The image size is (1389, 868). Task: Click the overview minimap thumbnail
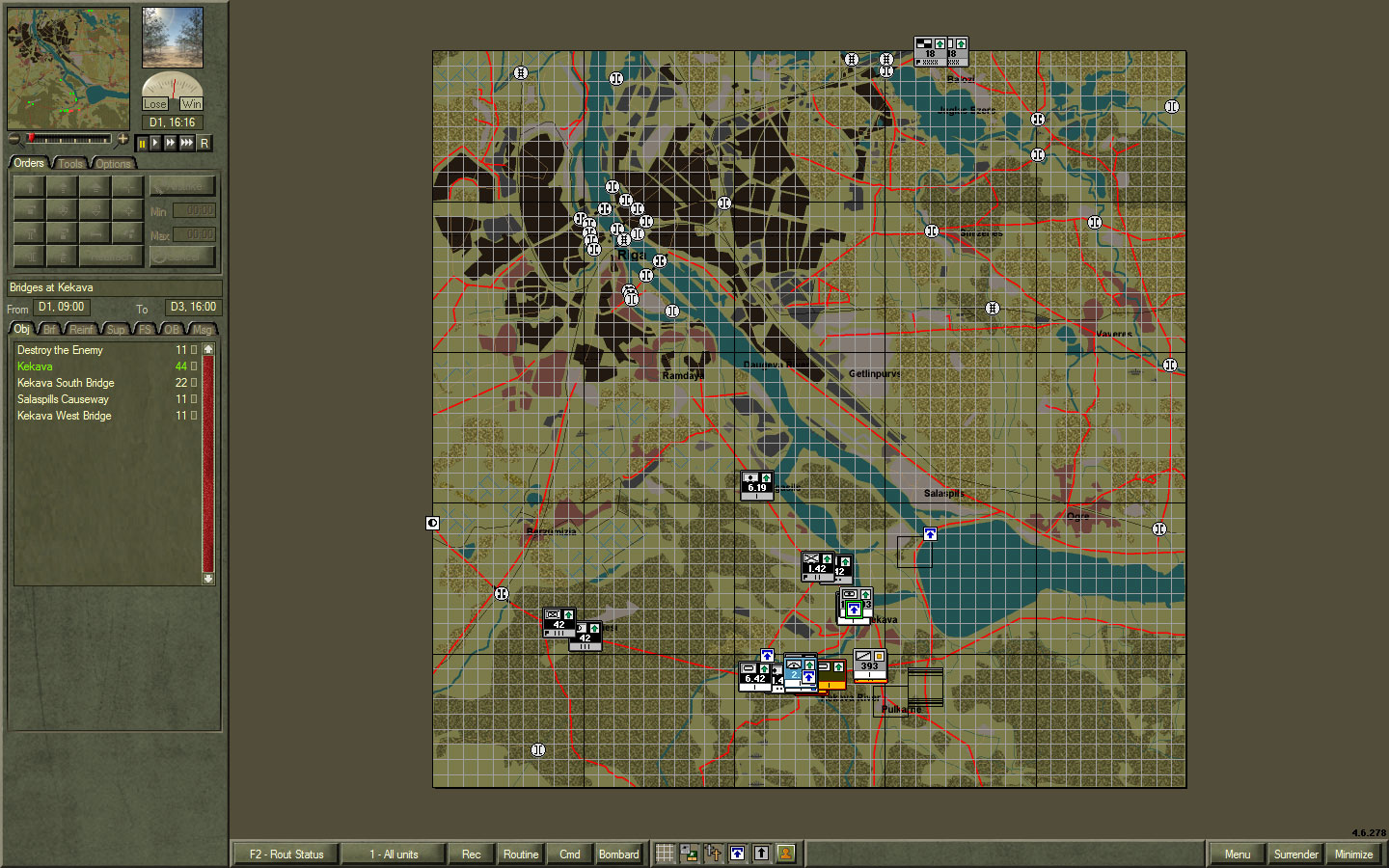tap(68, 68)
